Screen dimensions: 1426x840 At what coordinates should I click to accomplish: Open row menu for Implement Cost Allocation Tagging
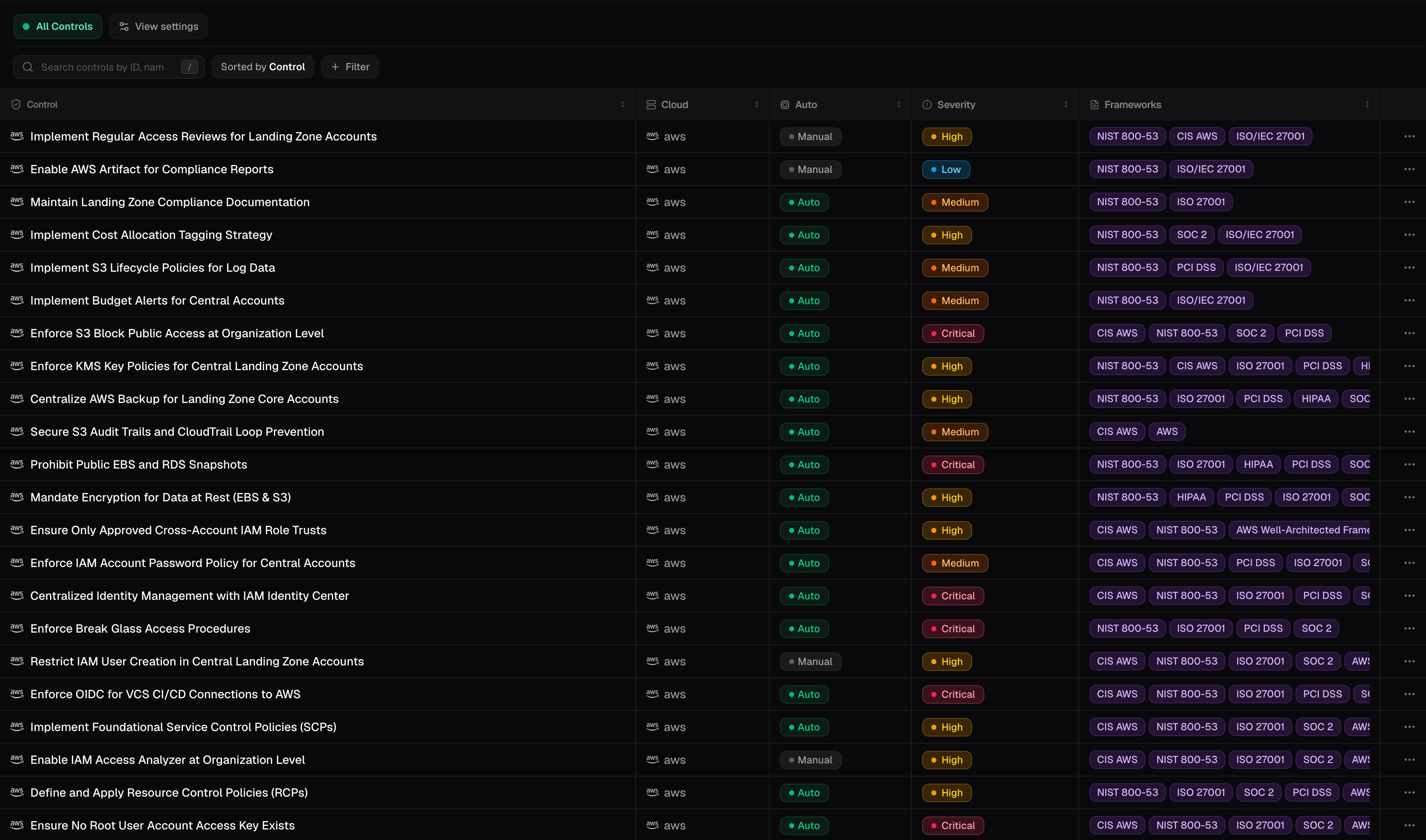[x=1409, y=235]
